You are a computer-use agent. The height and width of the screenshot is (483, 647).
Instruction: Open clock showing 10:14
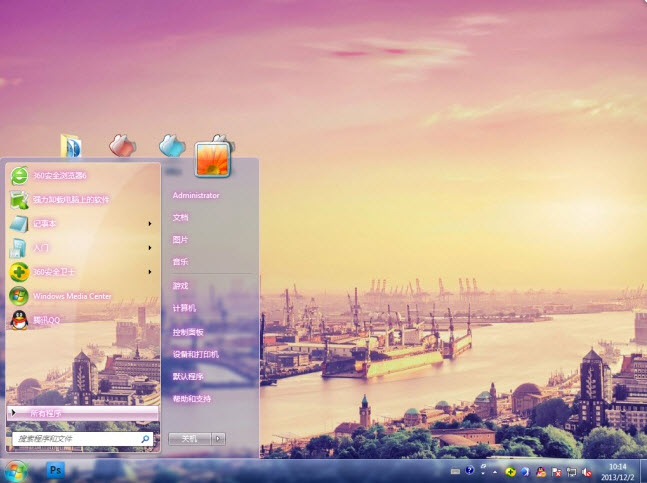pyautogui.click(x=617, y=472)
